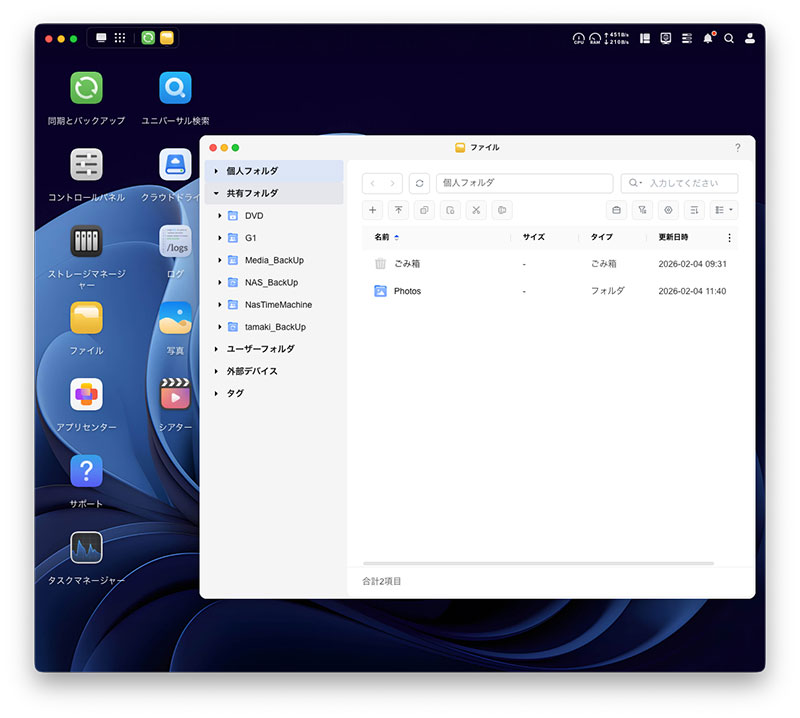Select Media_BackUp folder in sidebar

[x=274, y=260]
